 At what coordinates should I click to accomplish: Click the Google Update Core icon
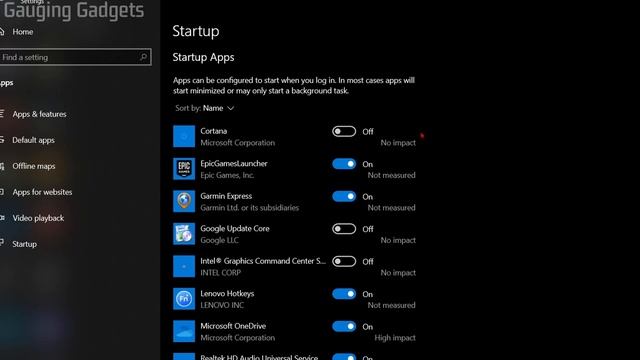pyautogui.click(x=184, y=234)
